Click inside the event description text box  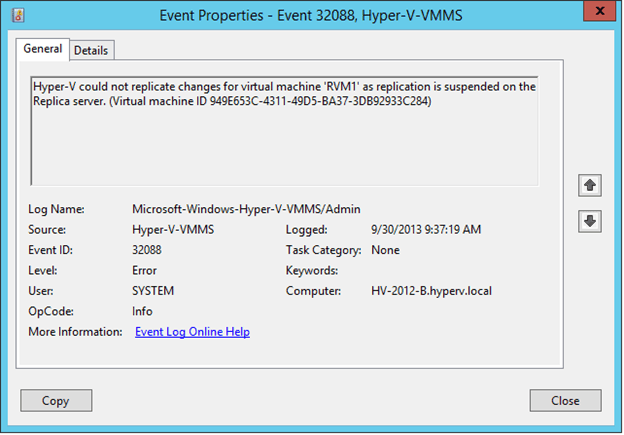click(x=285, y=131)
